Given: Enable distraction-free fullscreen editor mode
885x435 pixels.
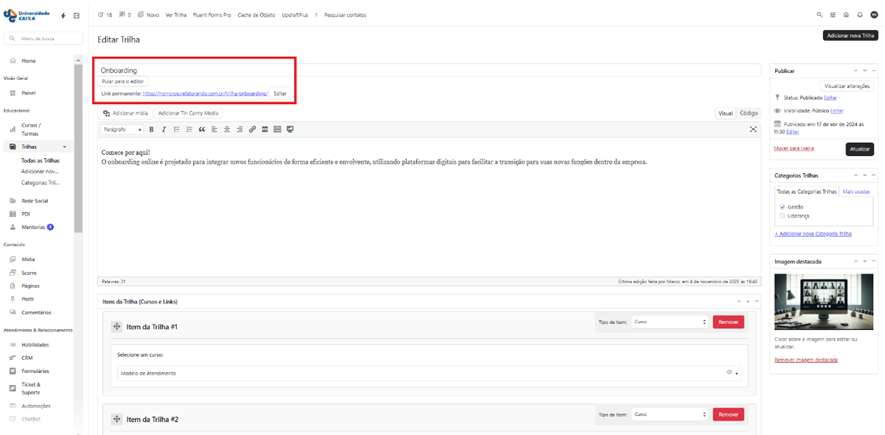Looking at the screenshot, I should point(753,129).
